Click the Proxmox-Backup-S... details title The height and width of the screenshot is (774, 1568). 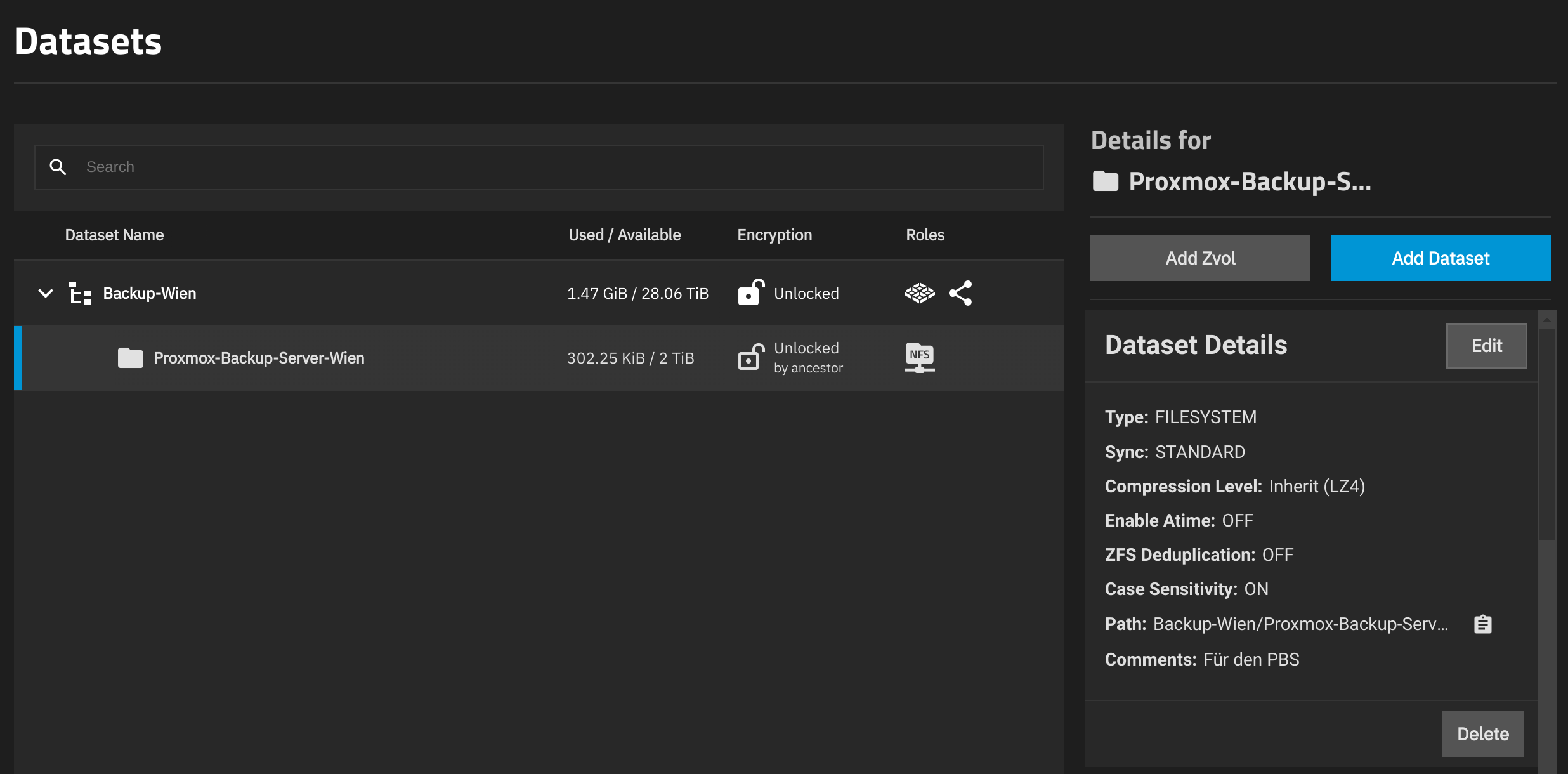coord(1250,182)
